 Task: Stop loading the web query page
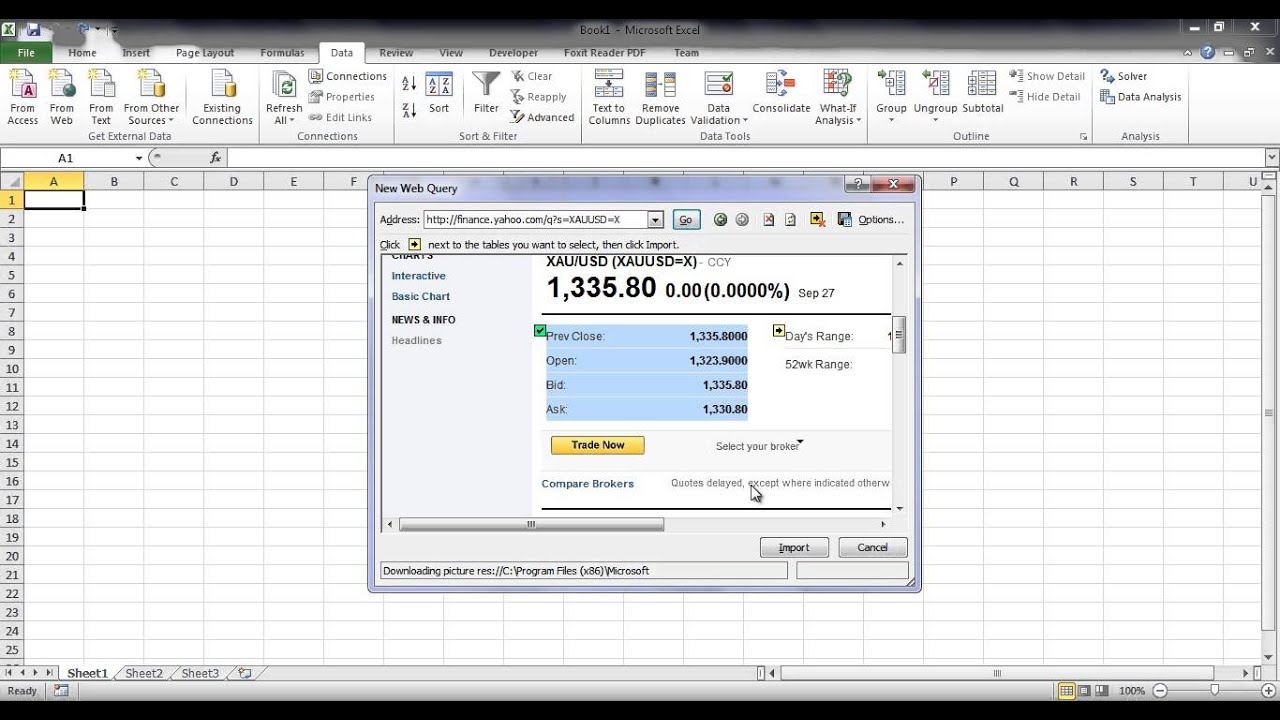[x=768, y=220]
